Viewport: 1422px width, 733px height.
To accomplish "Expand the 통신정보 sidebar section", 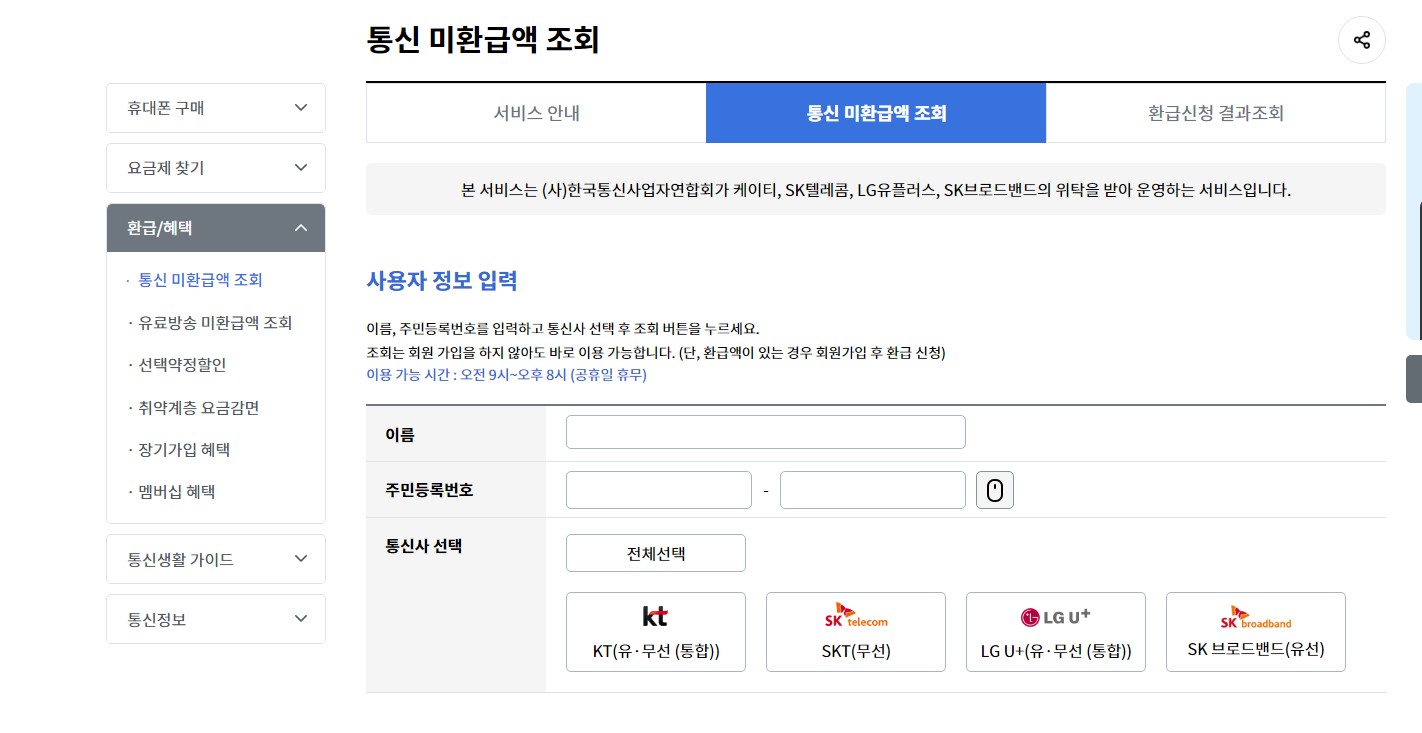I will [215, 618].
